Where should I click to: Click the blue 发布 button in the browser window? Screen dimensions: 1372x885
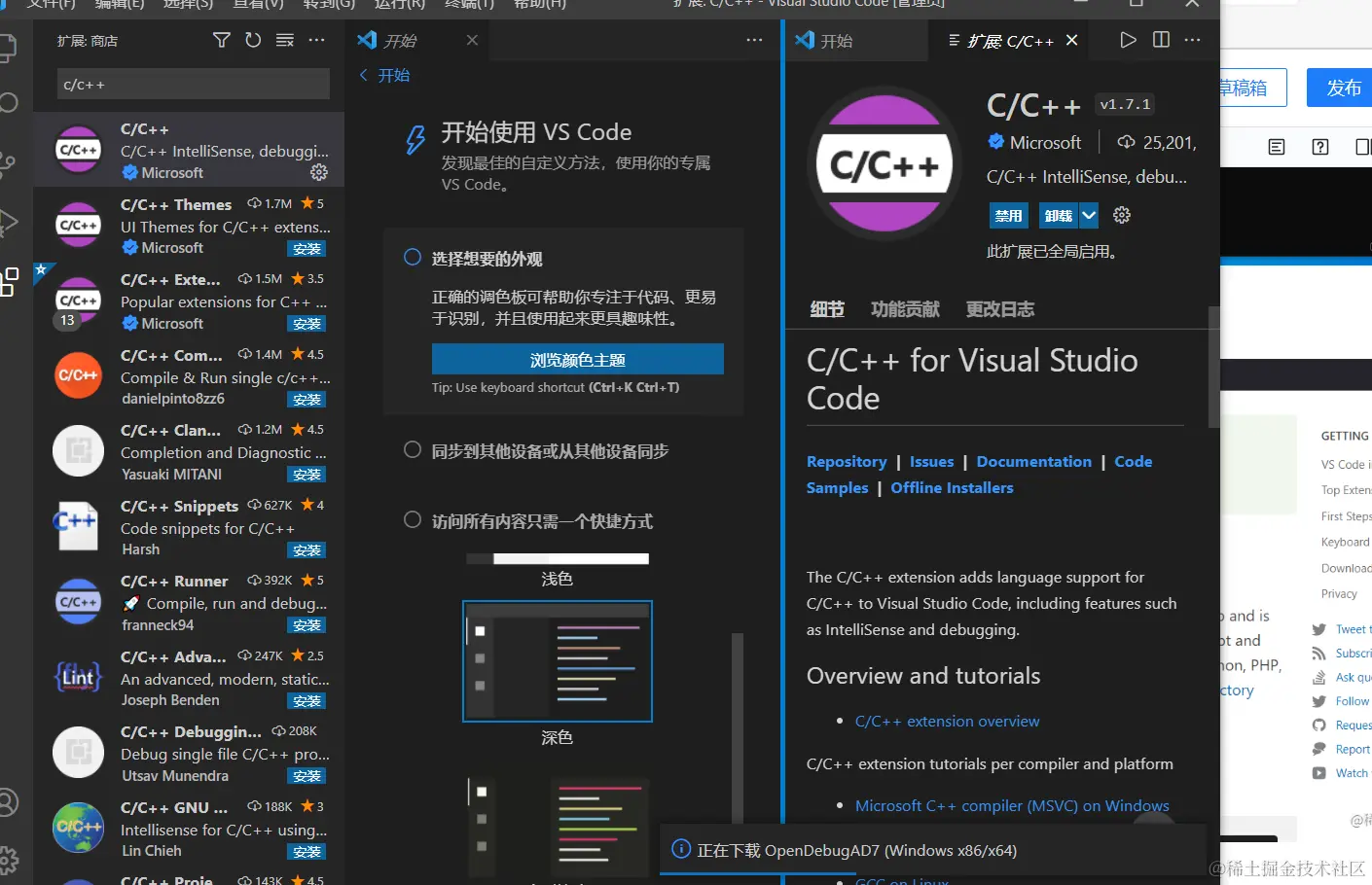1344,88
